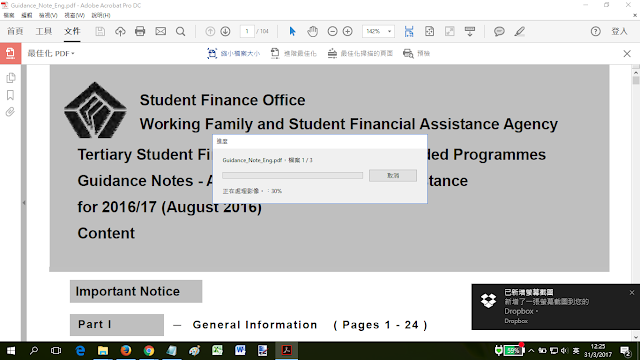The width and height of the screenshot is (640, 360).
Task: Click fit width scrolling icon
Action: pyautogui.click(x=409, y=31)
